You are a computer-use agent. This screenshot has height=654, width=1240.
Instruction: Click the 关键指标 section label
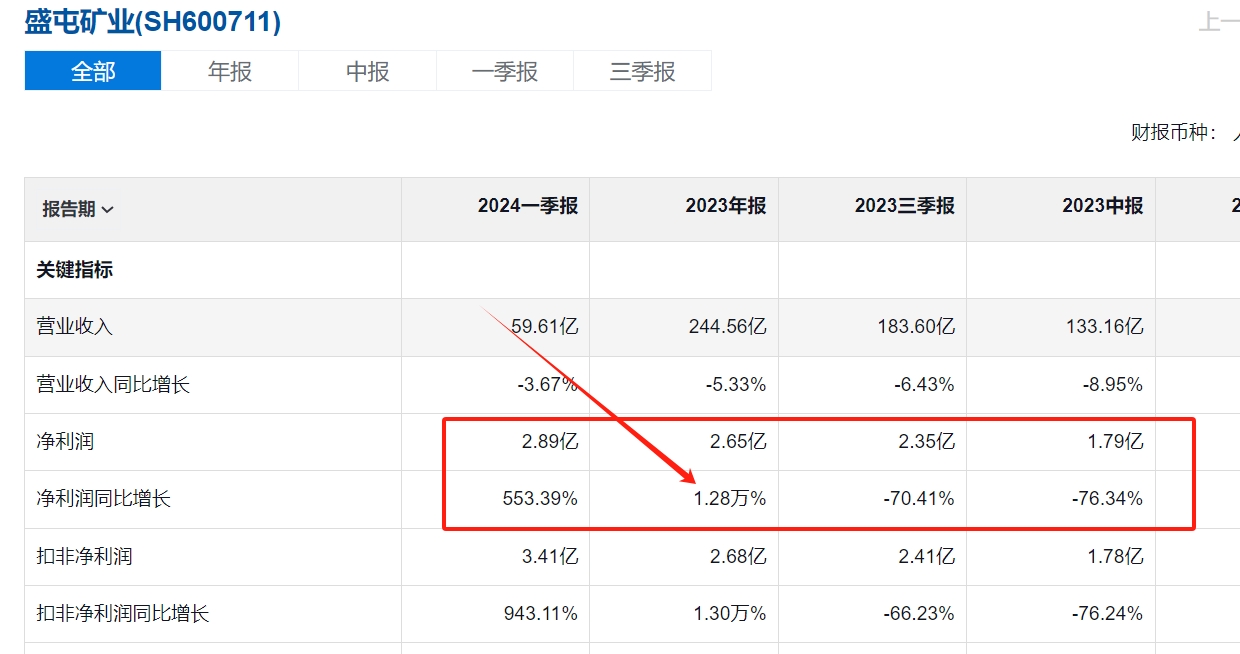[x=75, y=270]
